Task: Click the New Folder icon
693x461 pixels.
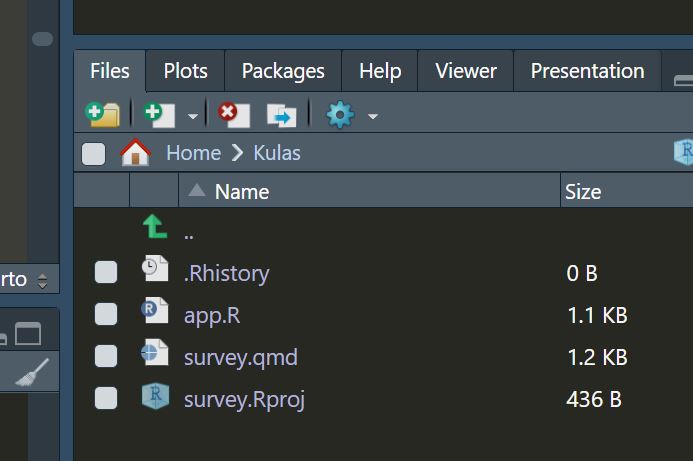Action: tap(102, 115)
